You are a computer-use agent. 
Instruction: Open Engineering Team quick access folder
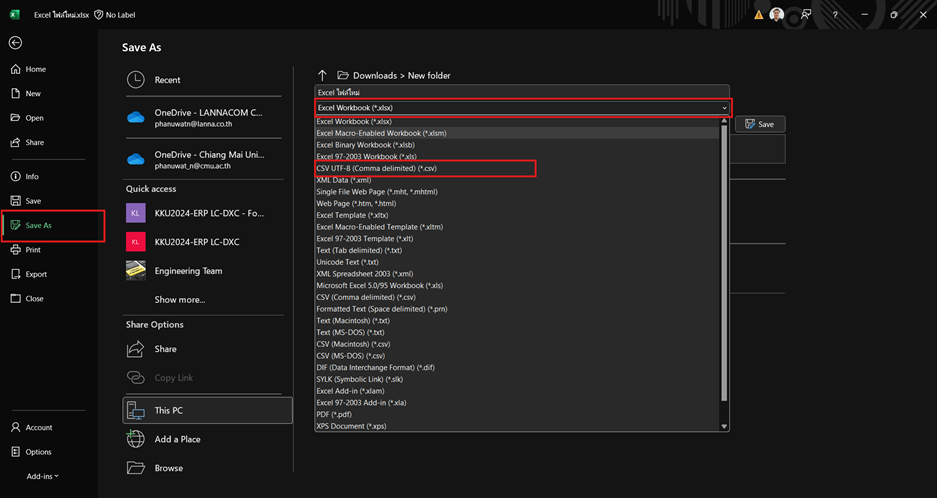[202, 271]
